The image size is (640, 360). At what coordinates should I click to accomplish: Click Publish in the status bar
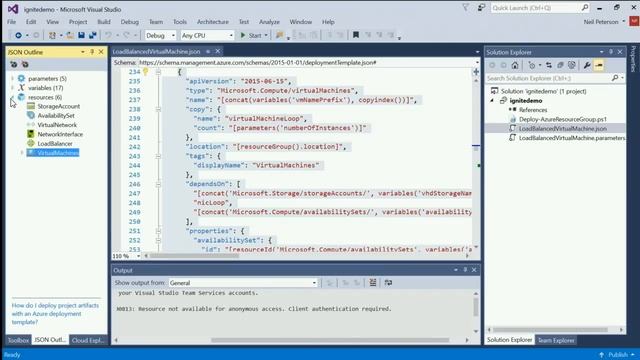(617, 355)
